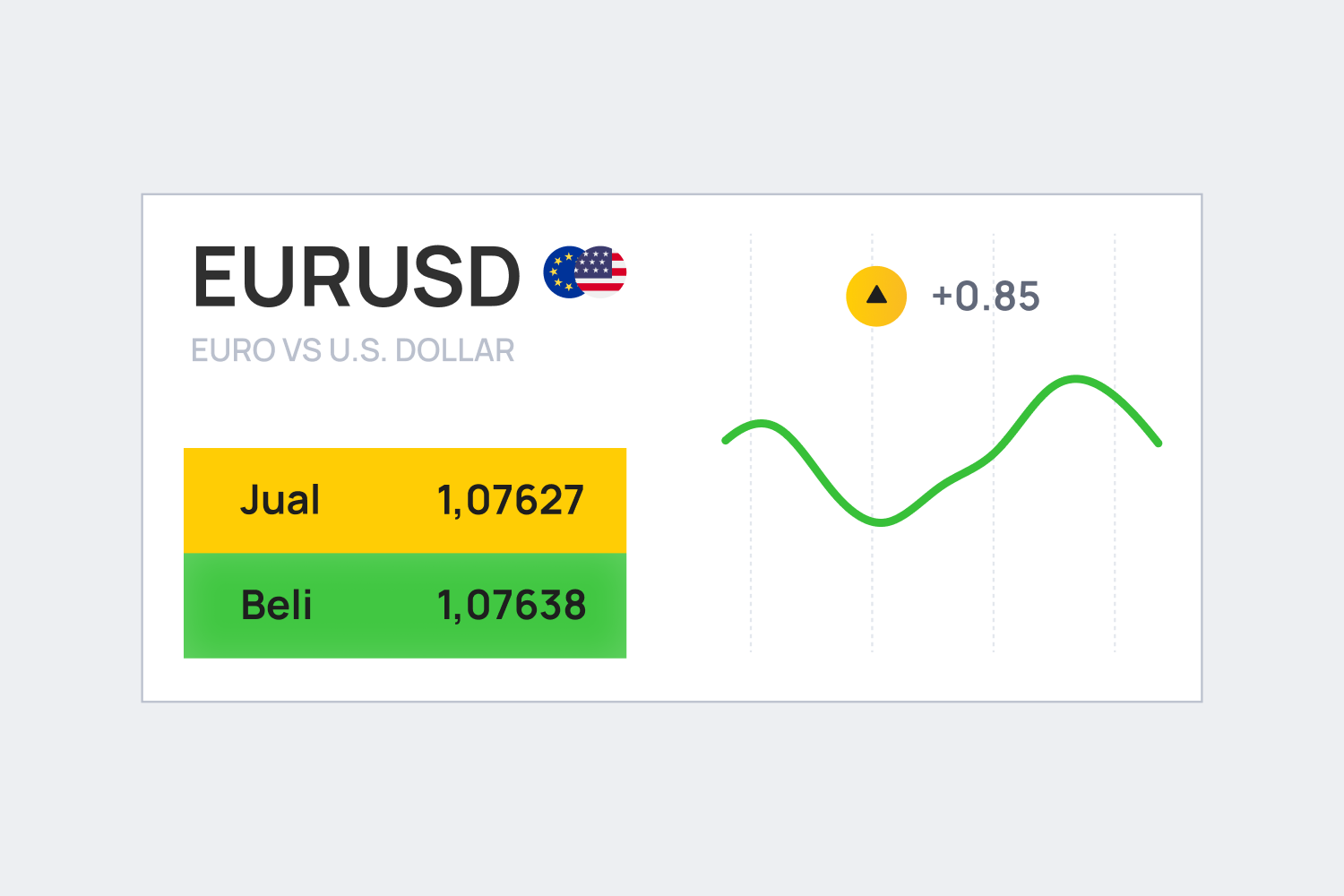Click the black triangle inside the yellow circle
The image size is (1344, 896).
click(x=876, y=294)
